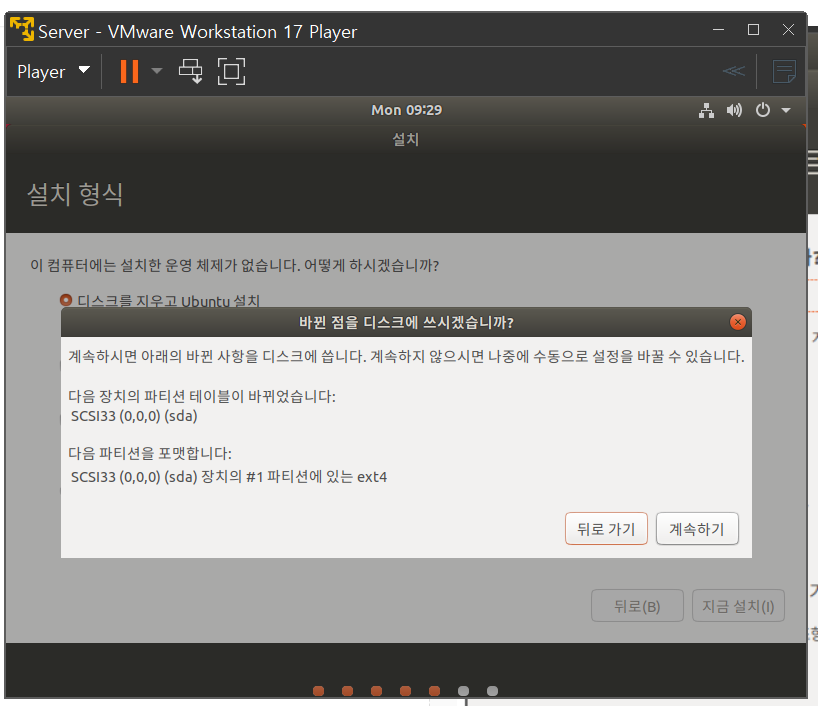Click the SCSI33 (0,0,0) (sda) device line
This screenshot has height=706, width=818.
[x=134, y=416]
